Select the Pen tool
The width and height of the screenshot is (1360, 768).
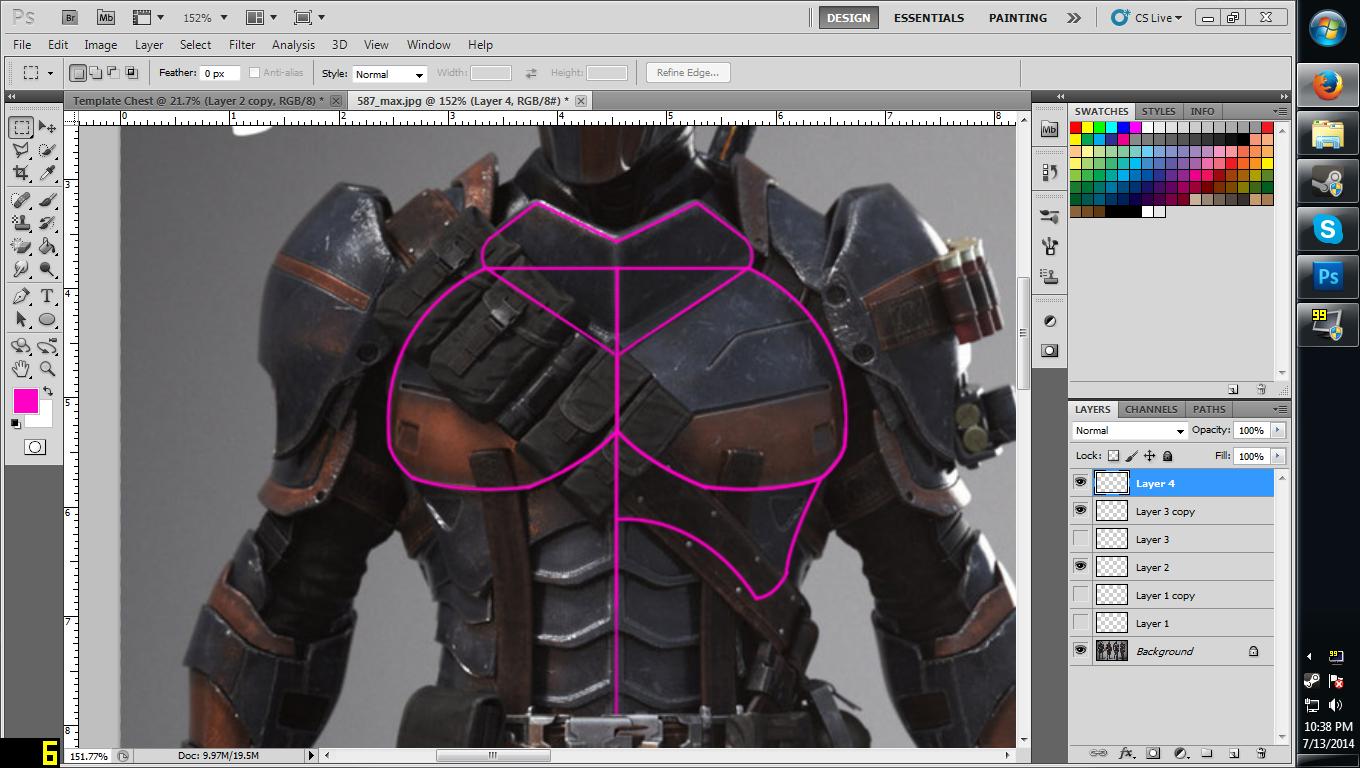click(x=21, y=297)
